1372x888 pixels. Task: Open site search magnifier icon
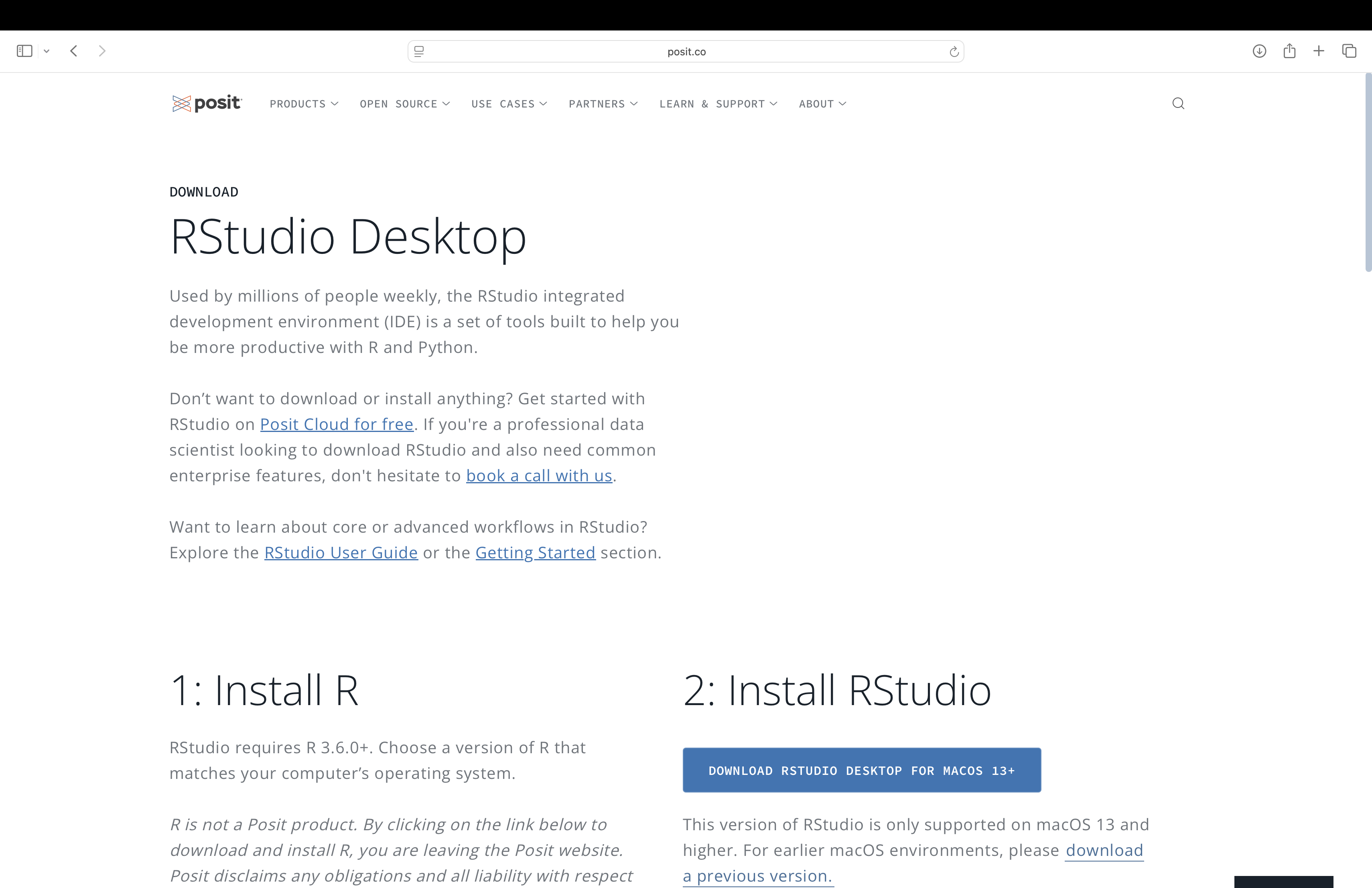coord(1178,103)
